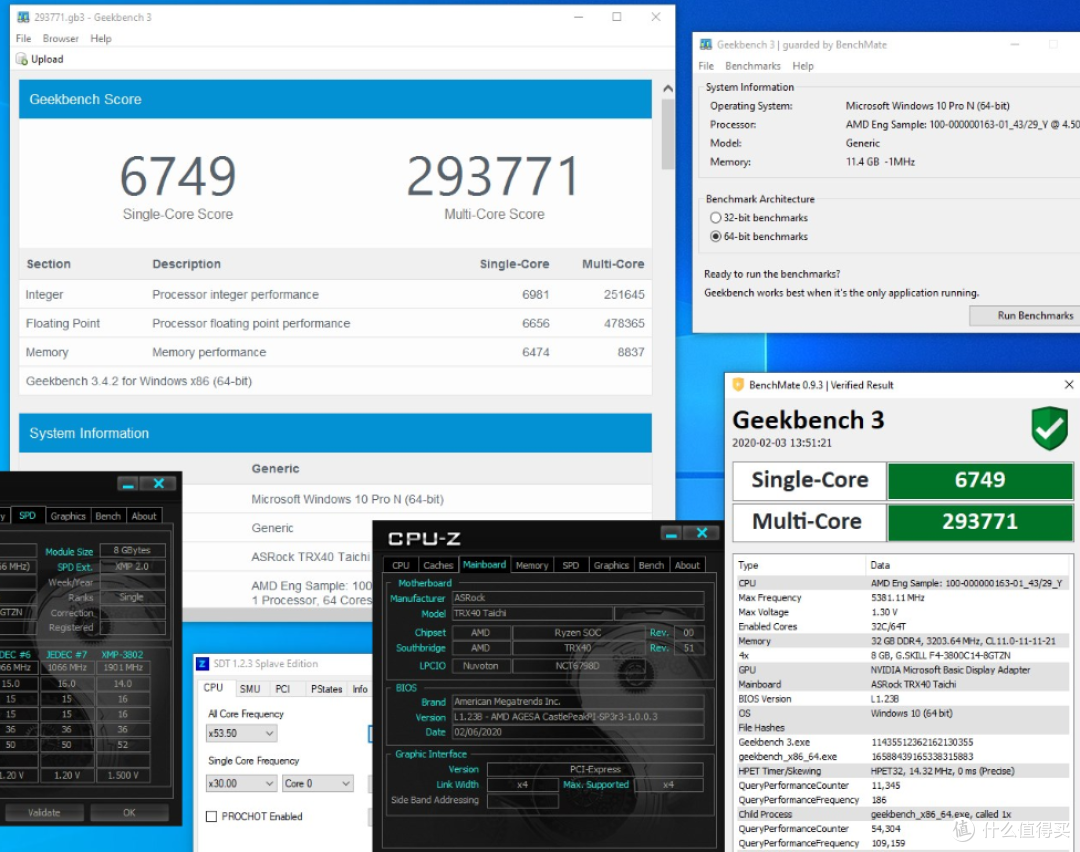Click the XMP-3802 column header in SPD
Screen dimensions: 1080x852
coord(122,655)
